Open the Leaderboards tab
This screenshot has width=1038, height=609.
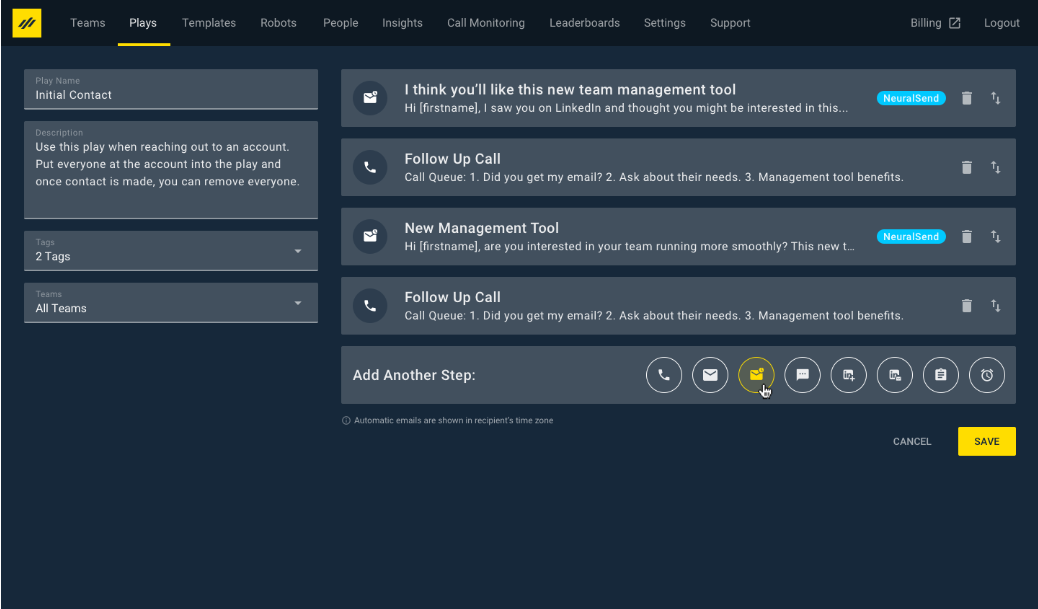click(x=585, y=23)
